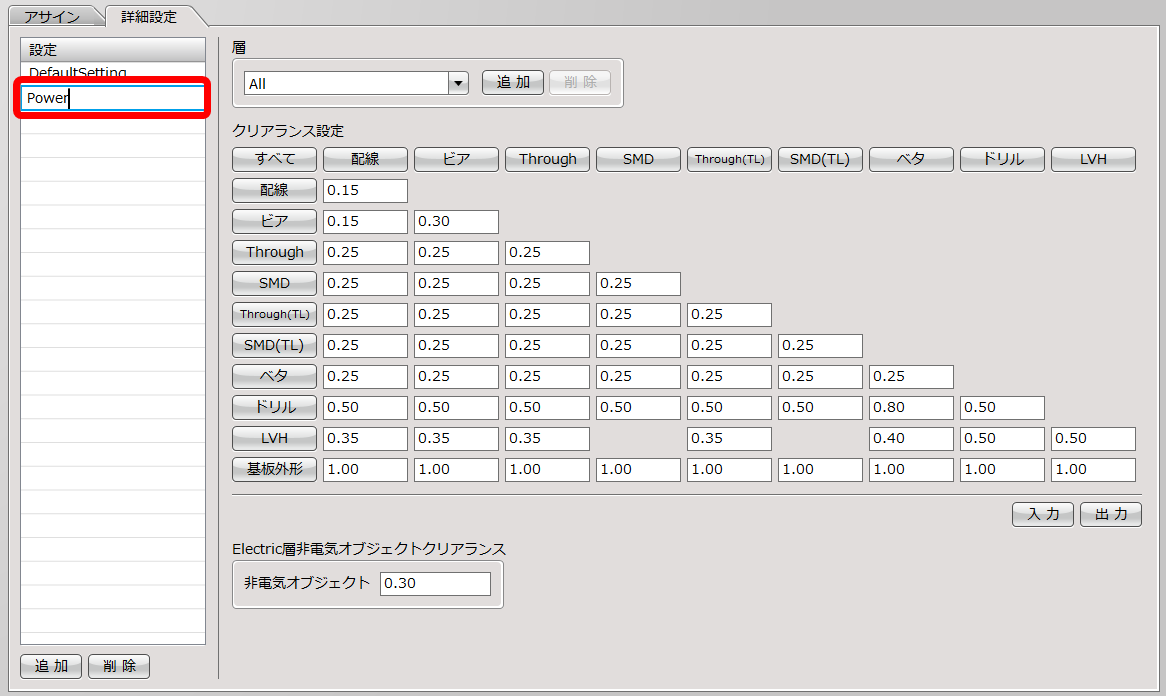Click the ドリル-ベタ clearance field 0.80
The image size is (1166, 696).
(911, 407)
